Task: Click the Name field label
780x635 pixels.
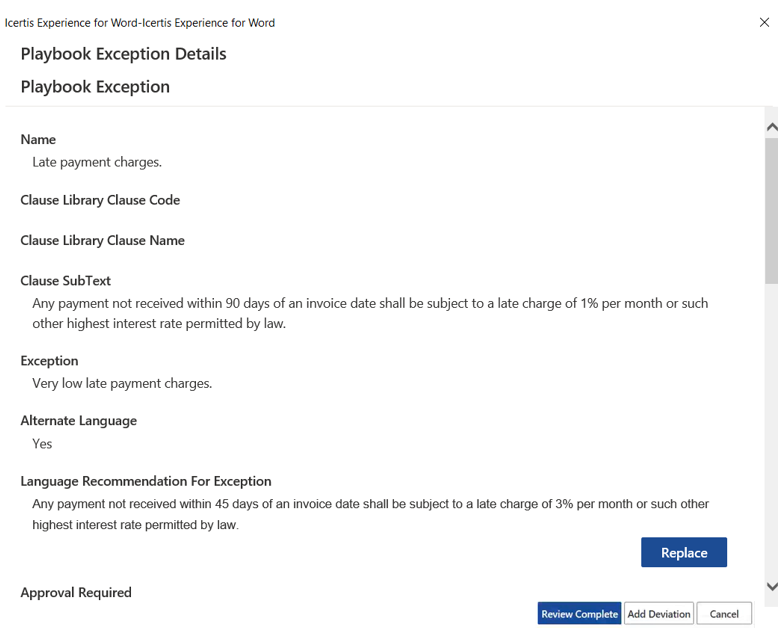Action: tap(38, 140)
